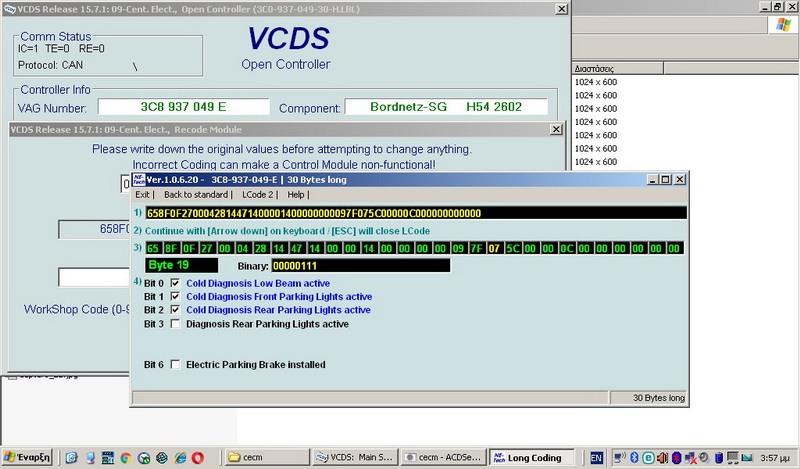Click the Windows Start button

(27, 457)
